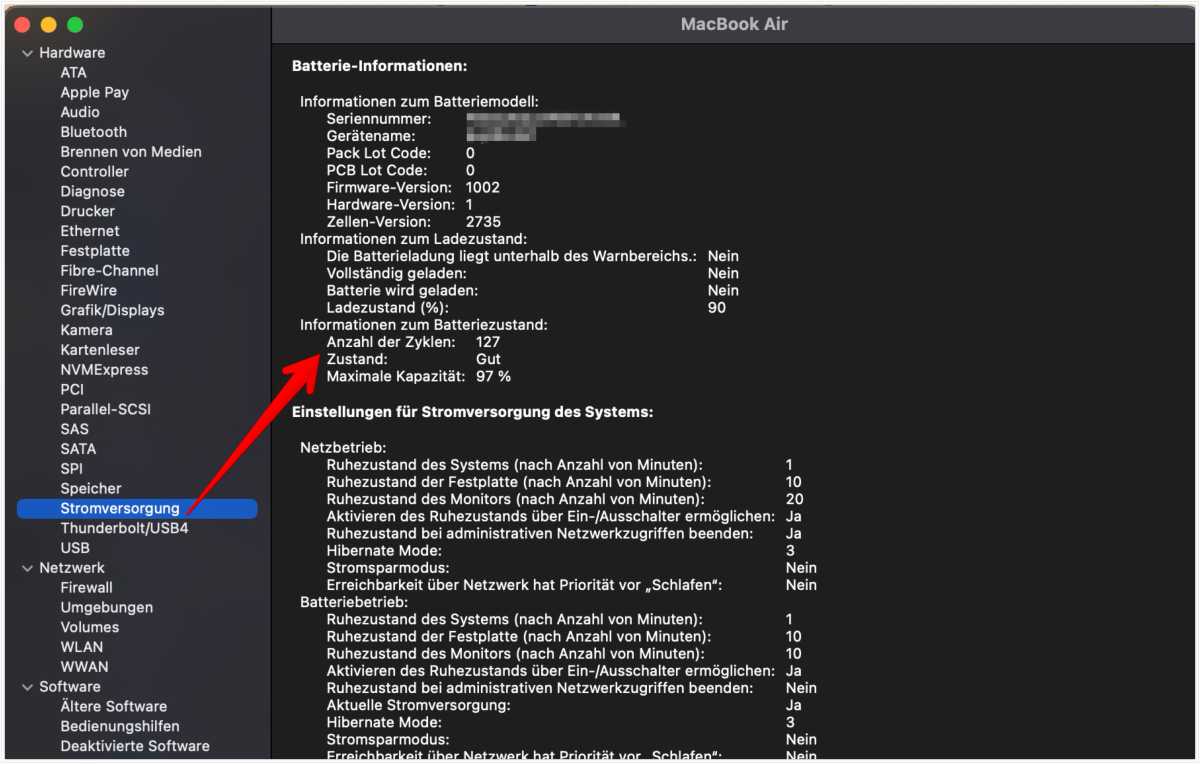Viewport: 1200px width, 764px height.
Task: Click the Vollständig geladen label
Action: click(x=396, y=273)
